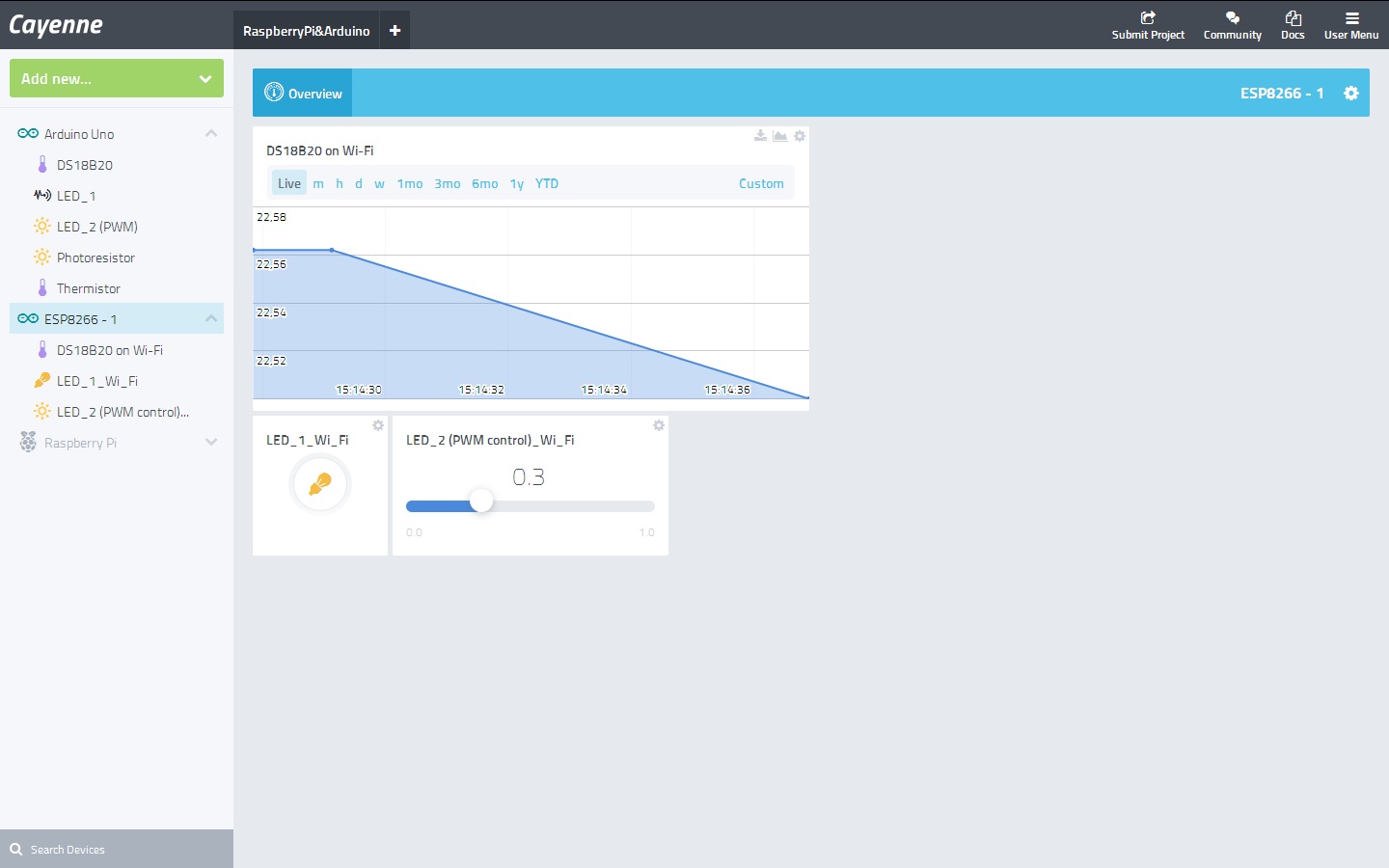Select YTD time range
This screenshot has height=868, width=1389.
click(x=547, y=183)
